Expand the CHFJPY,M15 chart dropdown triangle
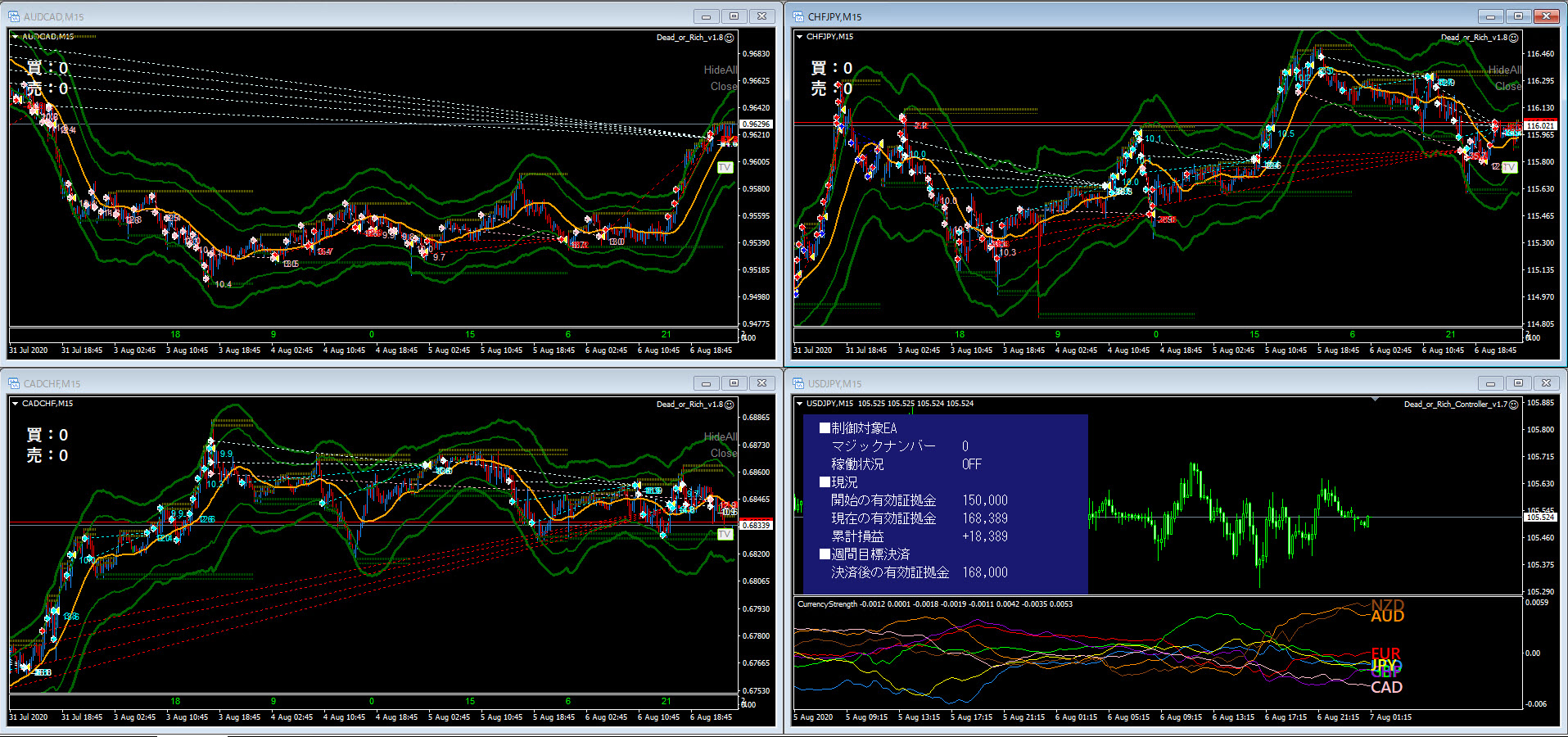Screen dimensions: 1568x737 pos(799,37)
